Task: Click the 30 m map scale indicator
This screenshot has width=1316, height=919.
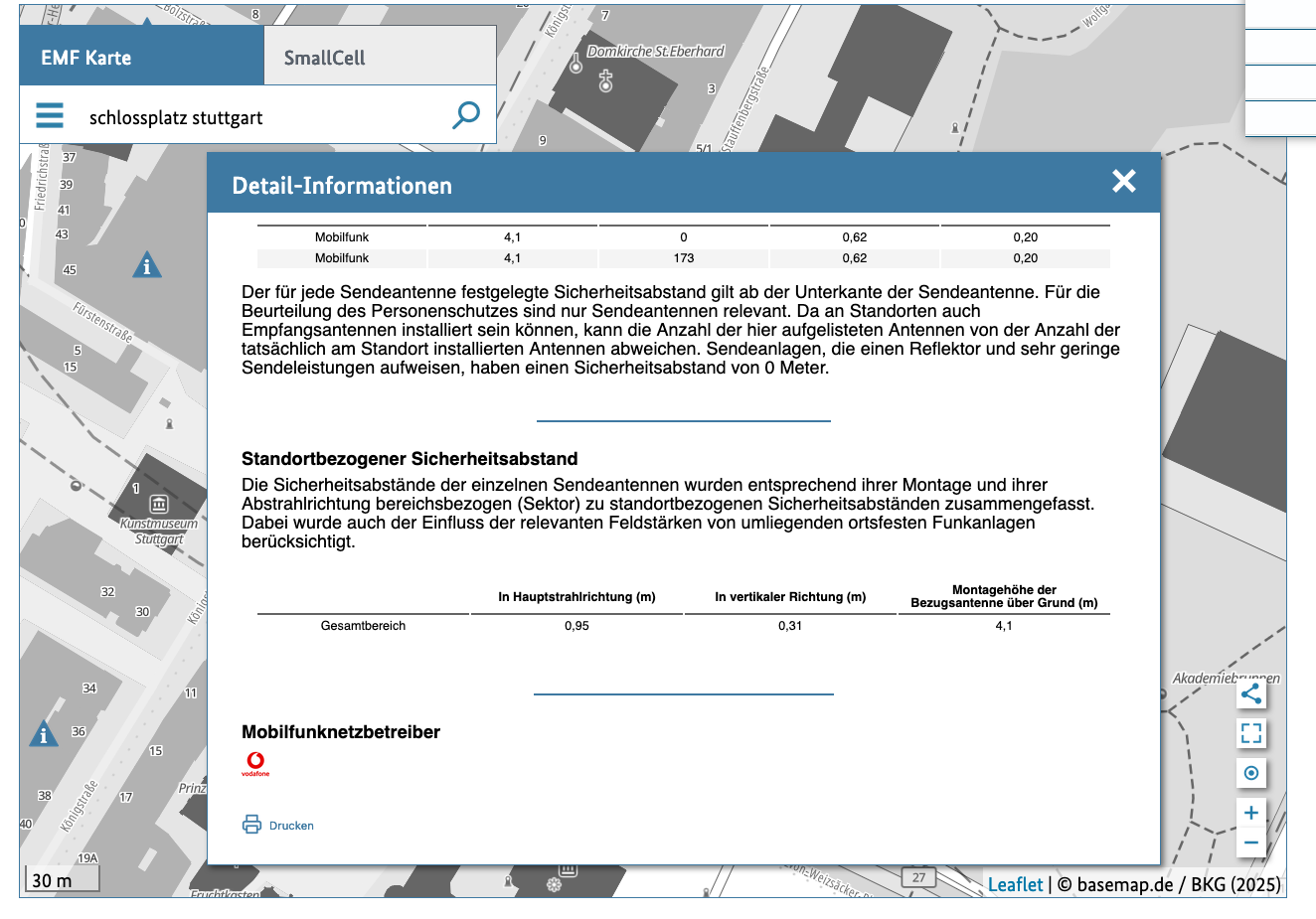Action: (x=62, y=880)
